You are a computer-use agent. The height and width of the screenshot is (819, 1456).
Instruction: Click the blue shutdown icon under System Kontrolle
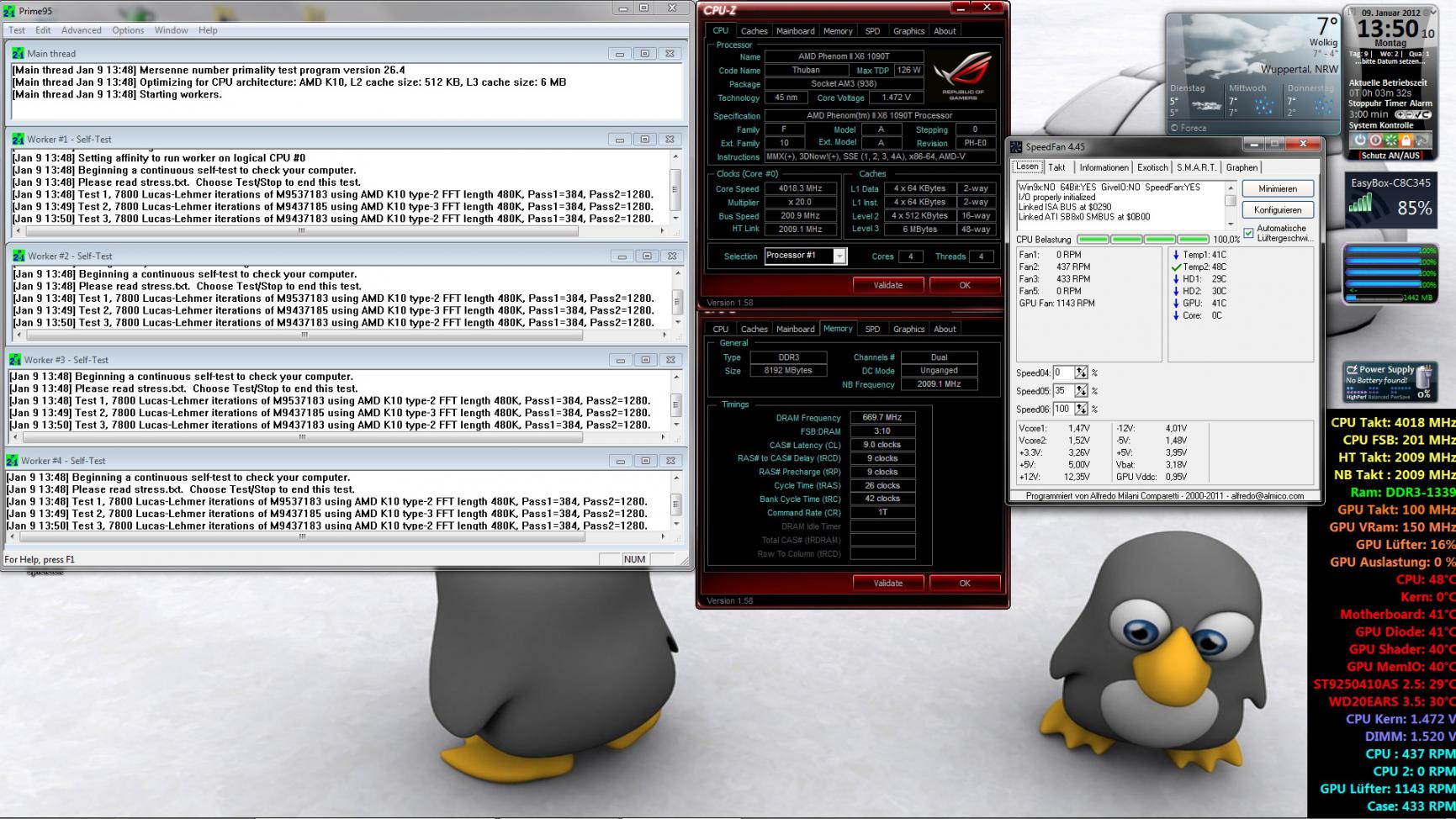(x=1361, y=140)
